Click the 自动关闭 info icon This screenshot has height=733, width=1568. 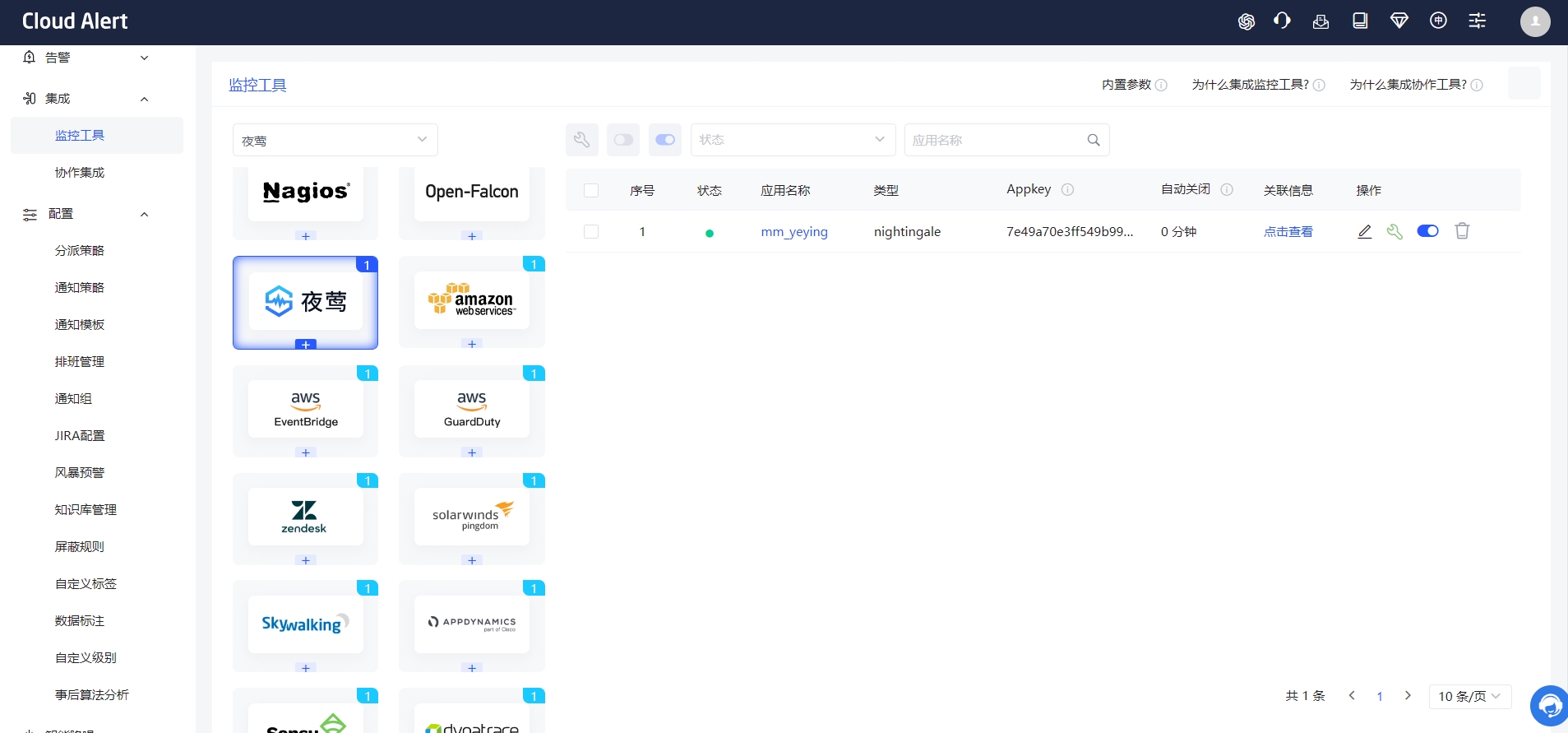click(x=1227, y=189)
